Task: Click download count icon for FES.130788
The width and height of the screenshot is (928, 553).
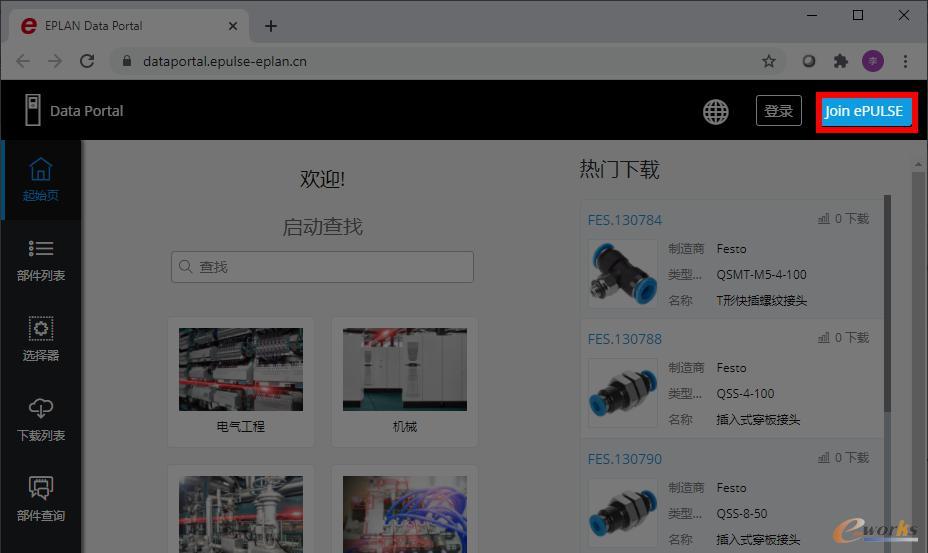Action: click(x=823, y=337)
